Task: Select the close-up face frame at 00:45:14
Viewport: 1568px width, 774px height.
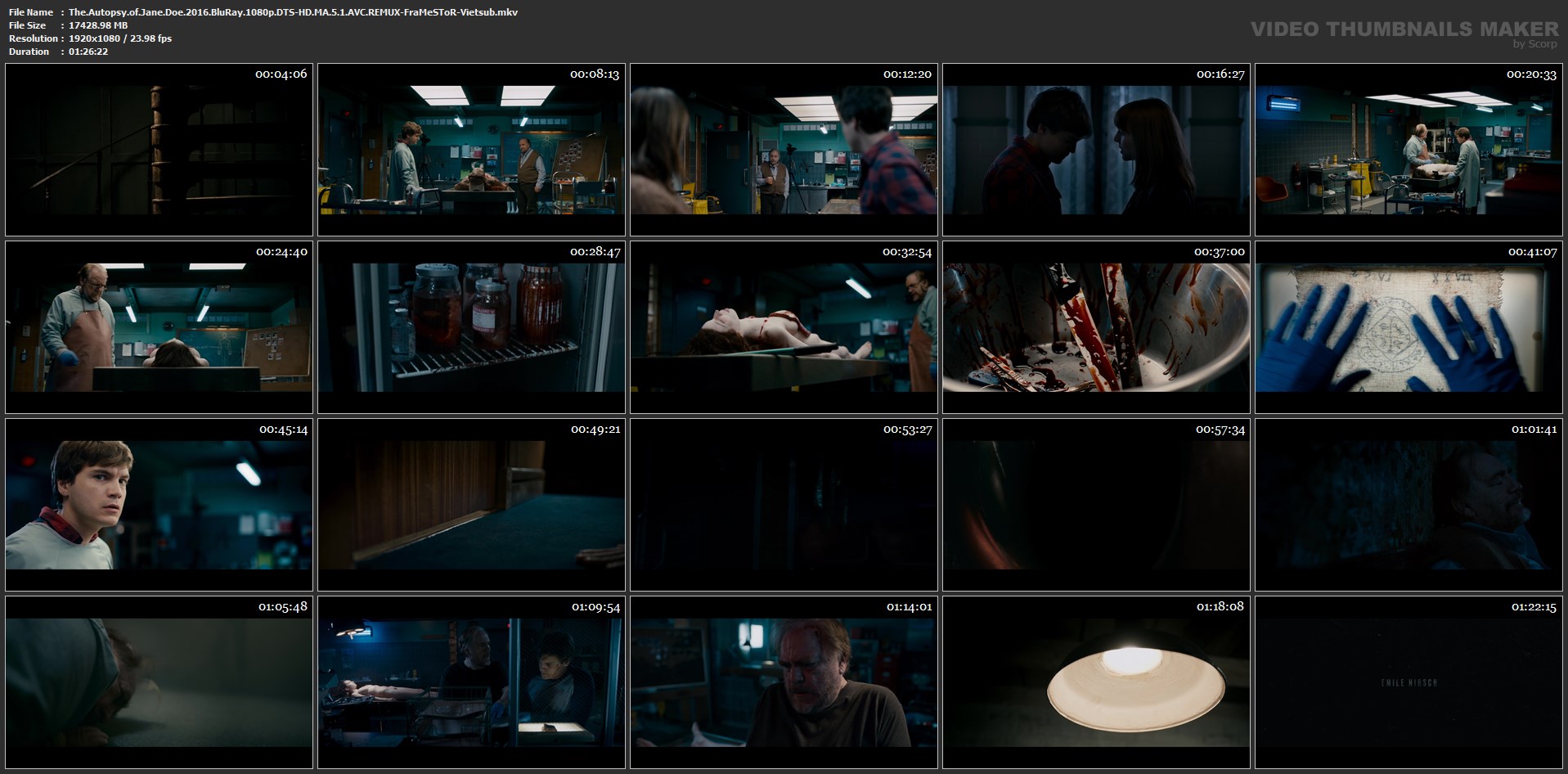Action: click(x=159, y=505)
